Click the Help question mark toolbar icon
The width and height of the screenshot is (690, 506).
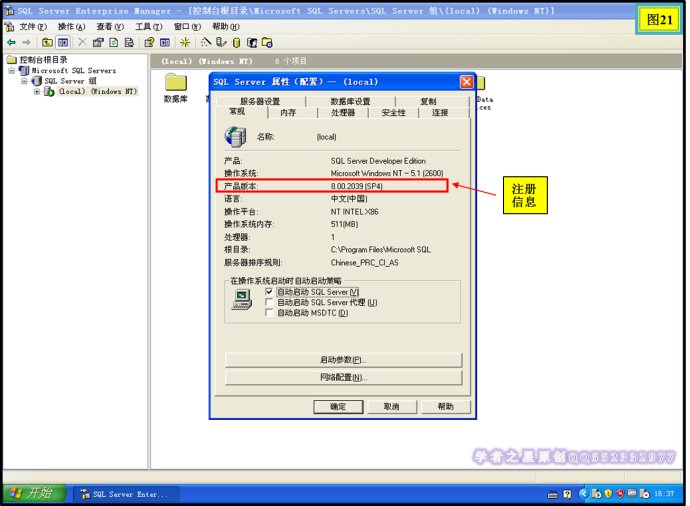click(149, 43)
